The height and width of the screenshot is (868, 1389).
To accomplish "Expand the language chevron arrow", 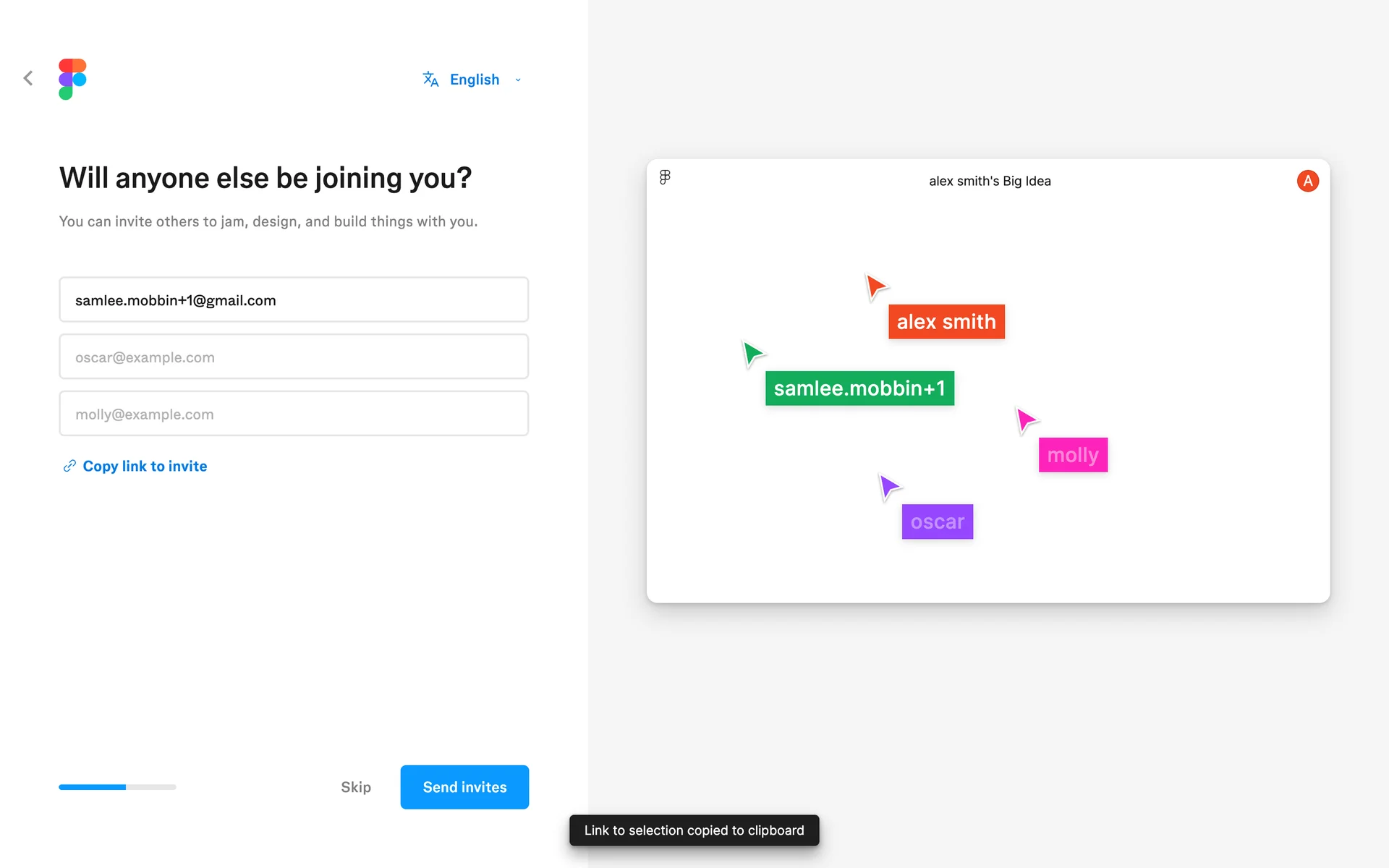I will pos(518,80).
